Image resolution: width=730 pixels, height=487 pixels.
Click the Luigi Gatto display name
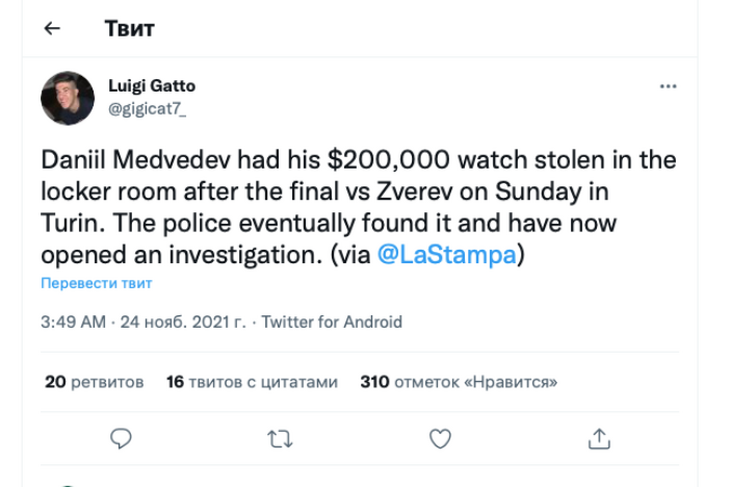[x=152, y=86]
